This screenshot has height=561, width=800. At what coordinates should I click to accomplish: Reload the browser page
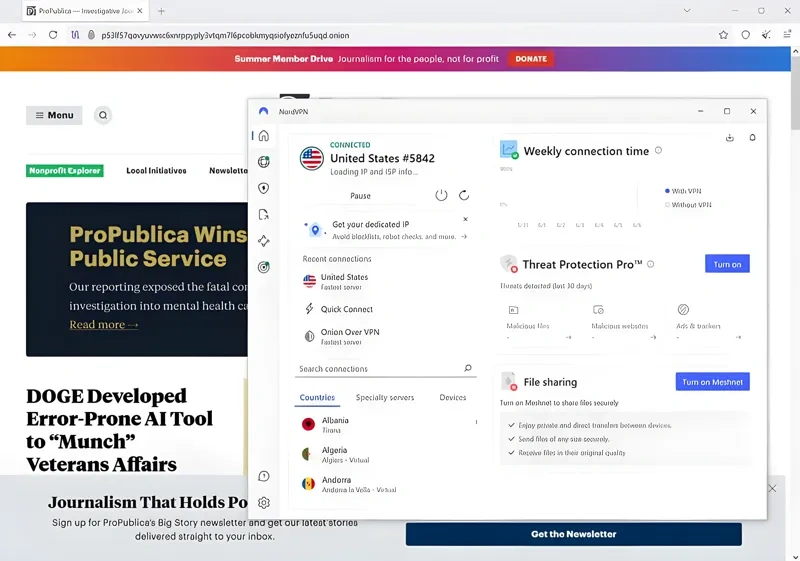(53, 35)
